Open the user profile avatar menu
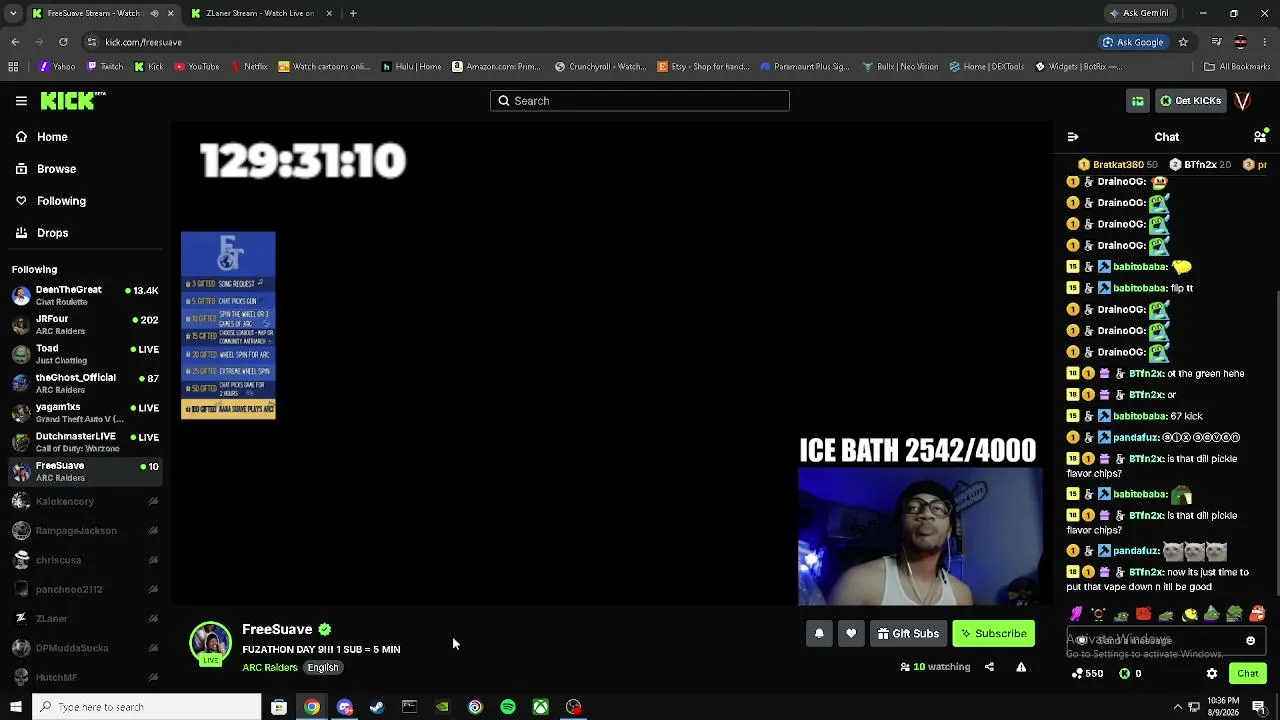Screen dimensions: 1280x720 tap(1243, 101)
